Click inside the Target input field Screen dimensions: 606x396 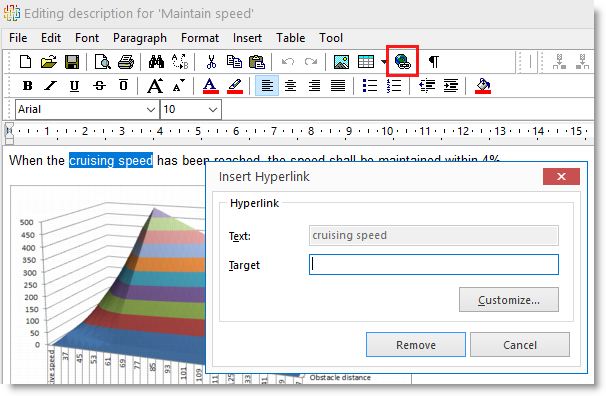point(434,265)
